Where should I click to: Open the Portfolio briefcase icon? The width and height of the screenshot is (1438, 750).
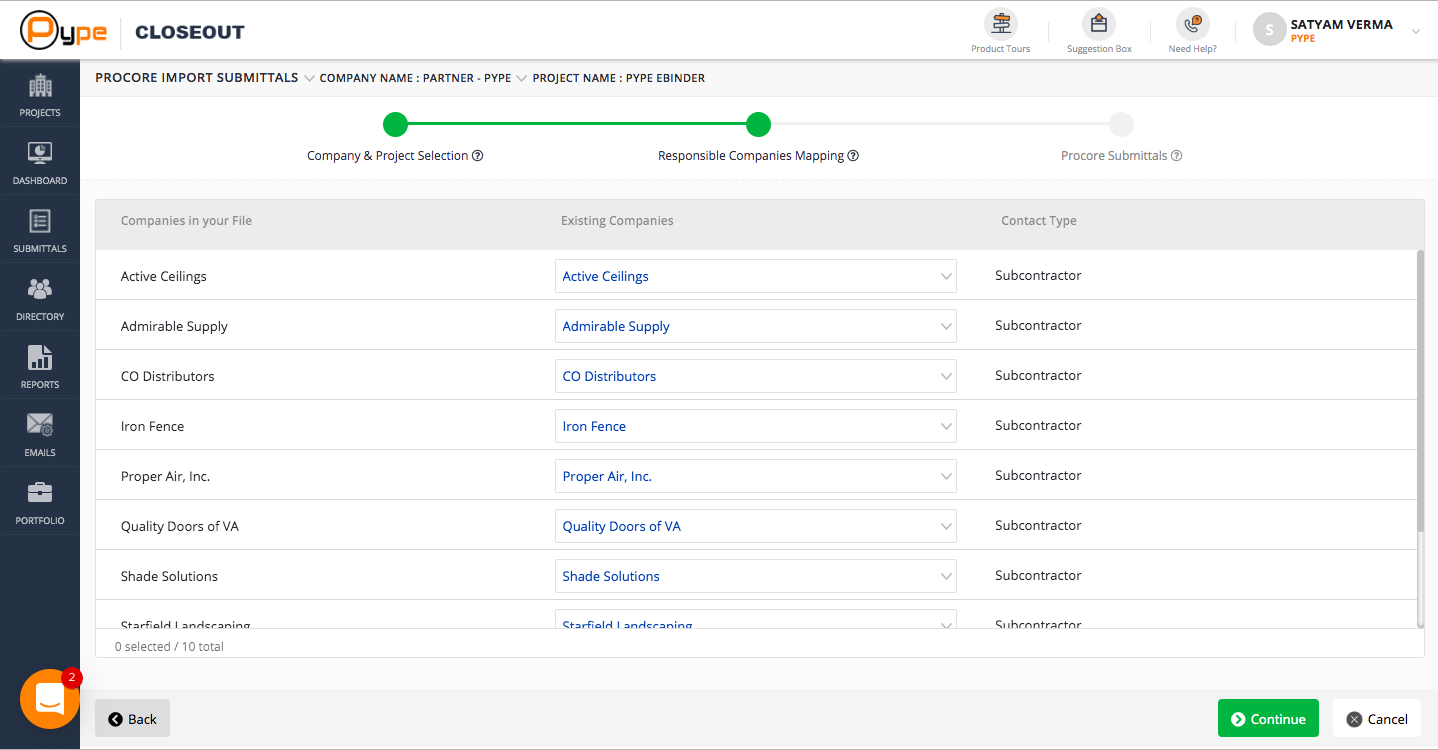point(40,493)
